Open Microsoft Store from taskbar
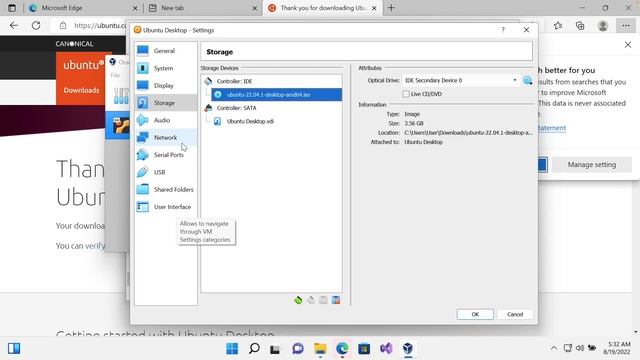Image resolution: width=640 pixels, height=360 pixels. click(x=364, y=349)
